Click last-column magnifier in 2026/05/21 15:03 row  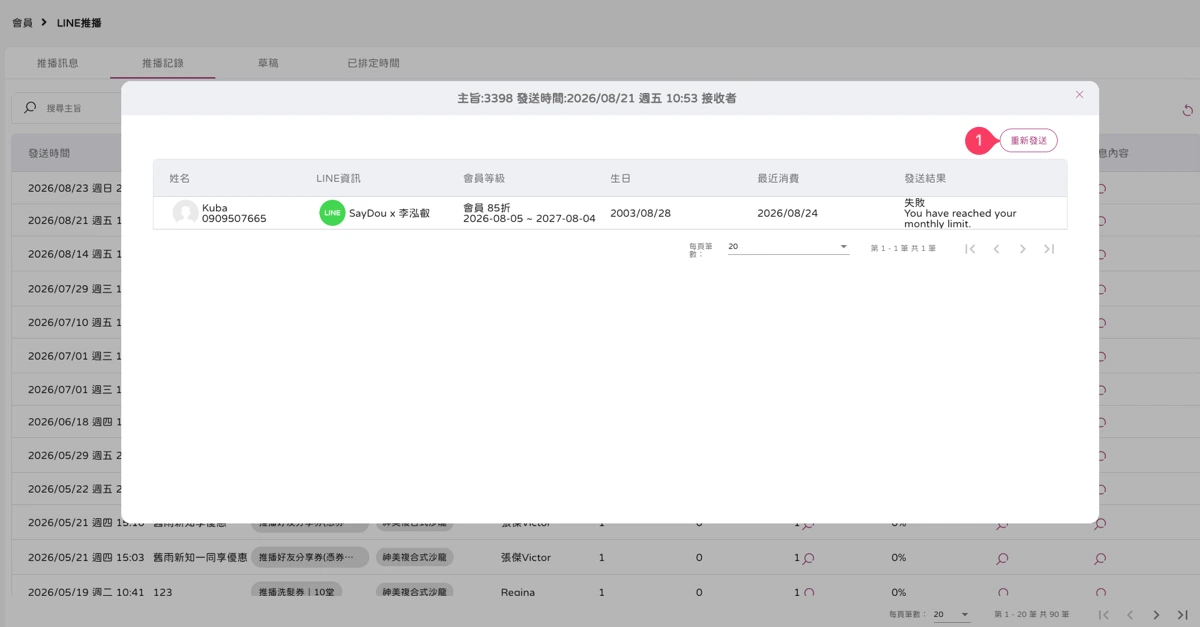point(1100,558)
